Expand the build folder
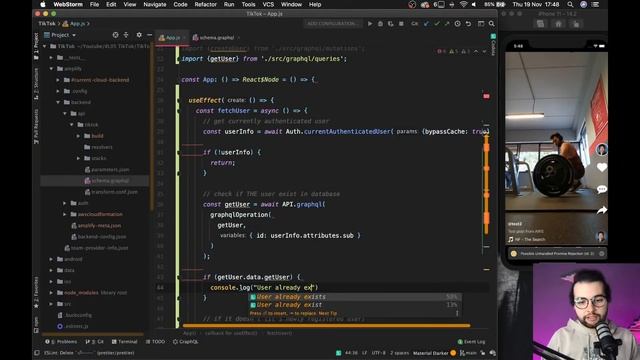This screenshot has width=640, height=360. click(78, 136)
